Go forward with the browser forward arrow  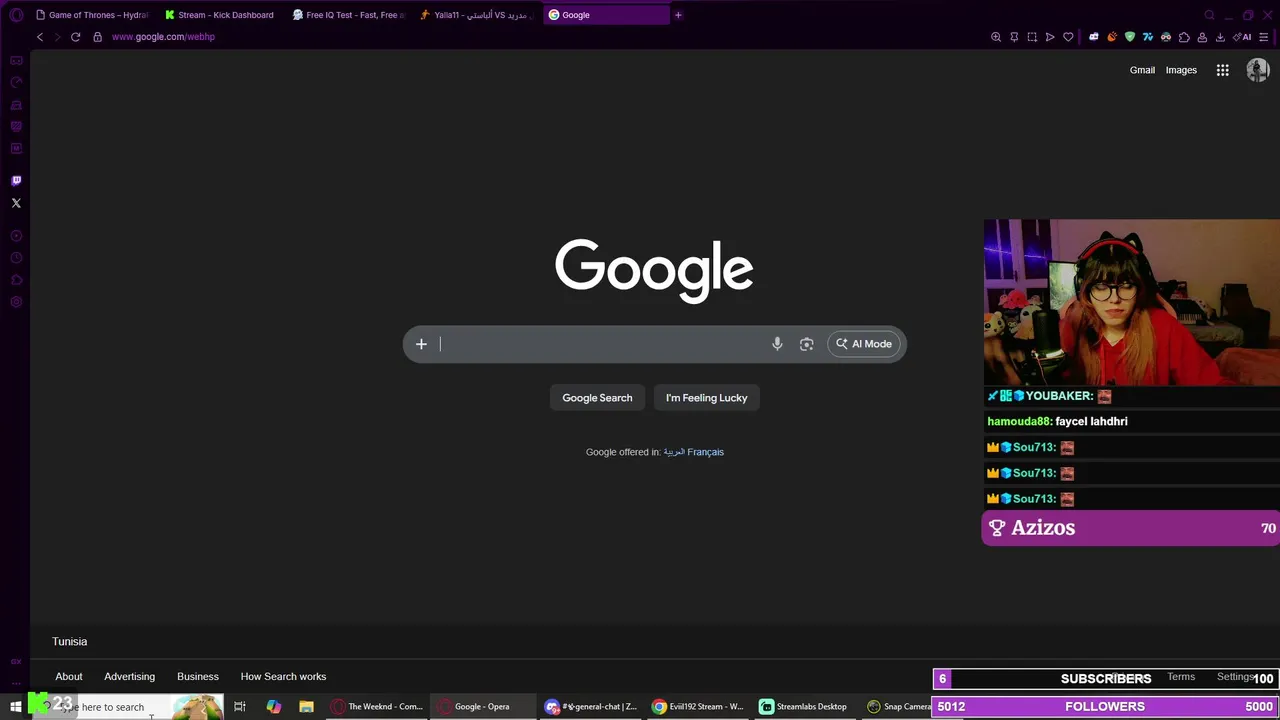pos(57,37)
